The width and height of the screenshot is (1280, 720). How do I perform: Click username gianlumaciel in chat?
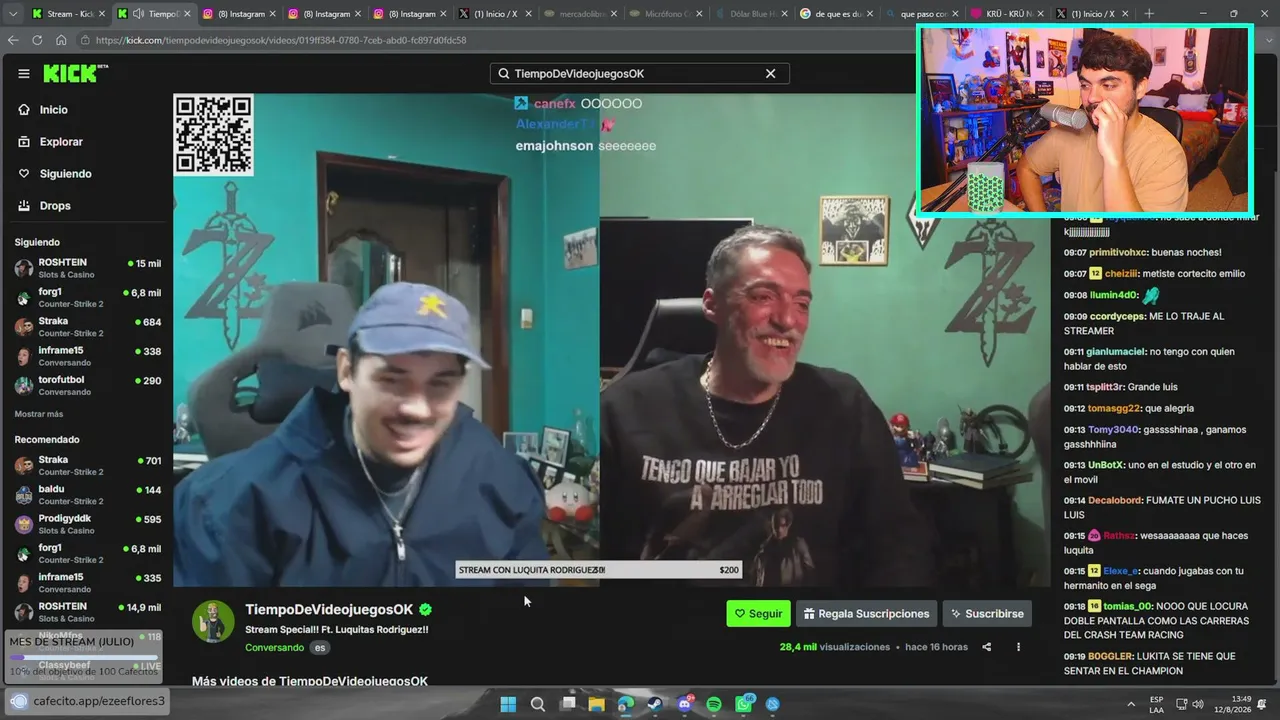(x=1116, y=352)
